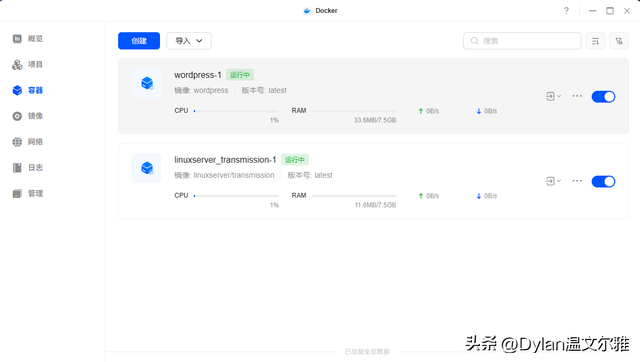
Task: Click the linuxserver_transmission-1 container name
Action: coord(225,160)
